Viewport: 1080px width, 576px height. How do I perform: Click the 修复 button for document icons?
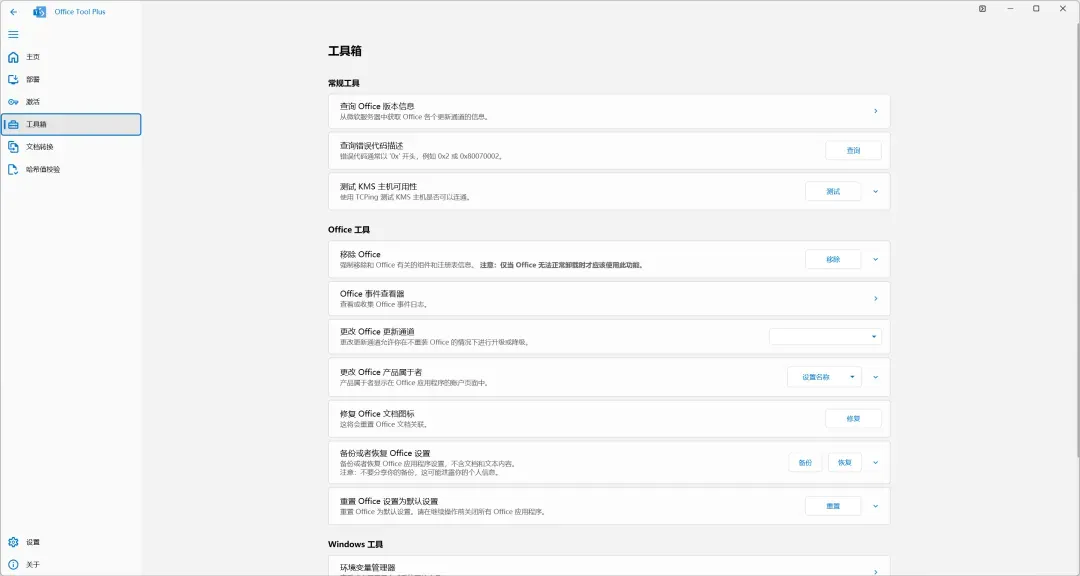point(853,418)
